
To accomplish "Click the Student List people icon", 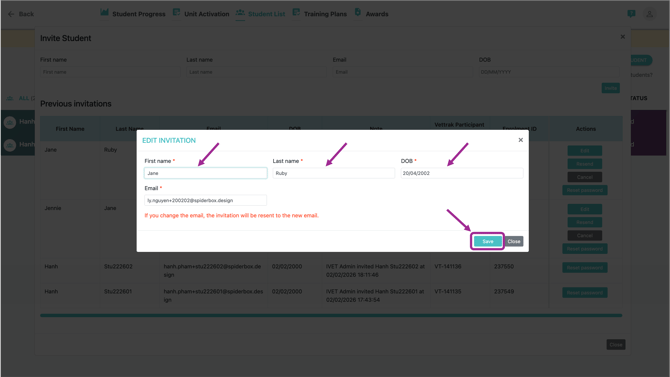I will (x=240, y=13).
